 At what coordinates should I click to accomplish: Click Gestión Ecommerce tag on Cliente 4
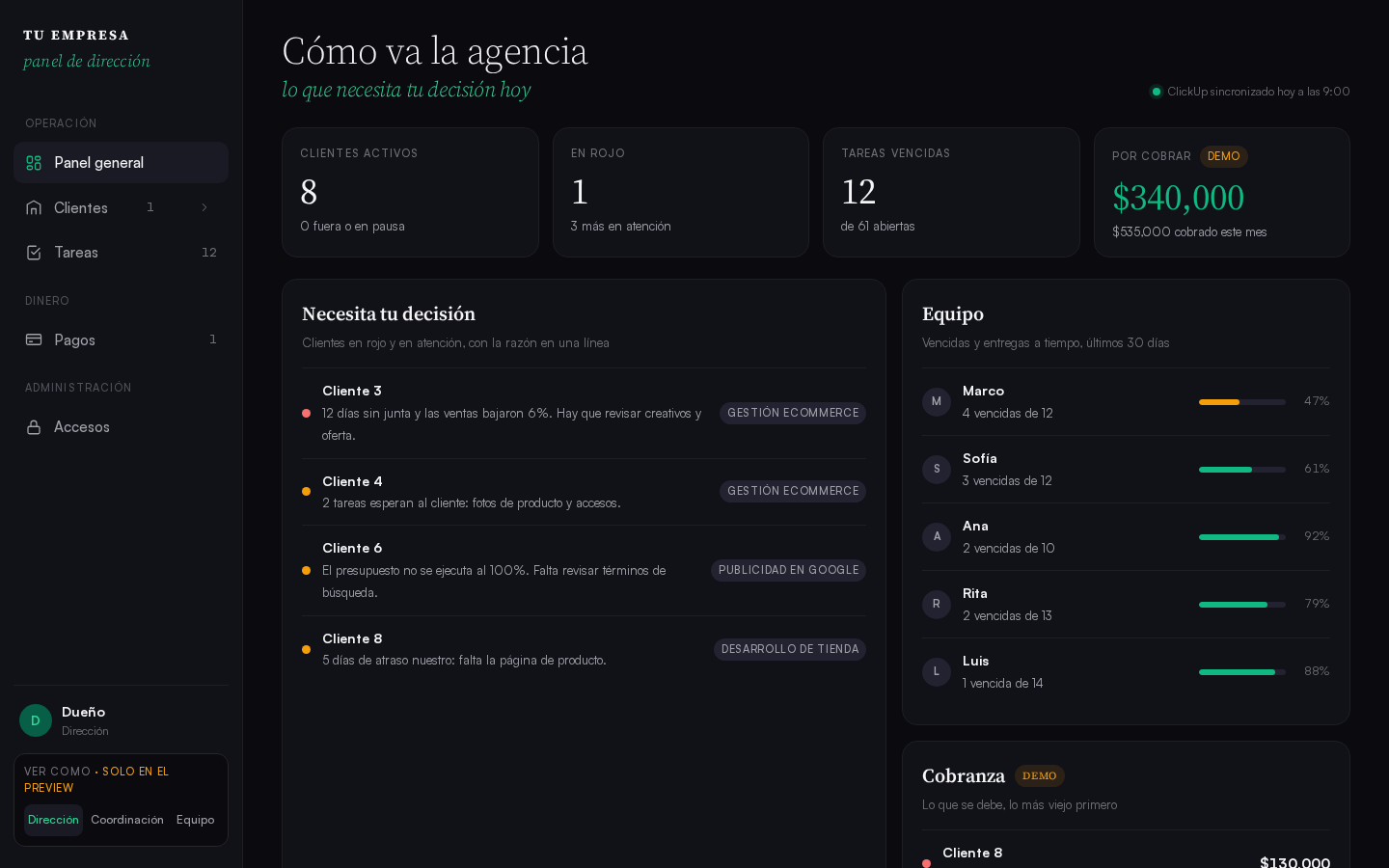[793, 492]
